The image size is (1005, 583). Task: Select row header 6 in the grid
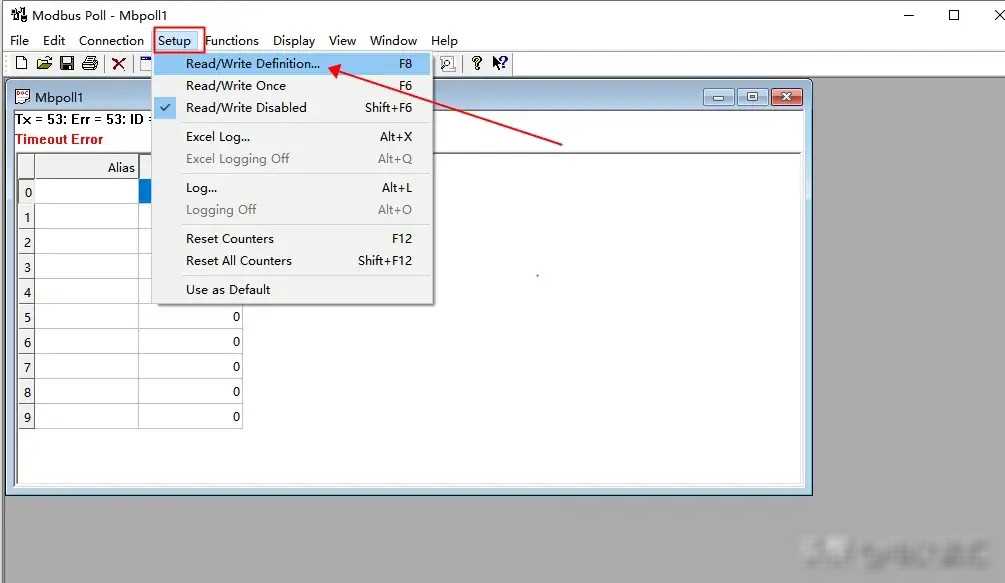pyautogui.click(x=26, y=342)
